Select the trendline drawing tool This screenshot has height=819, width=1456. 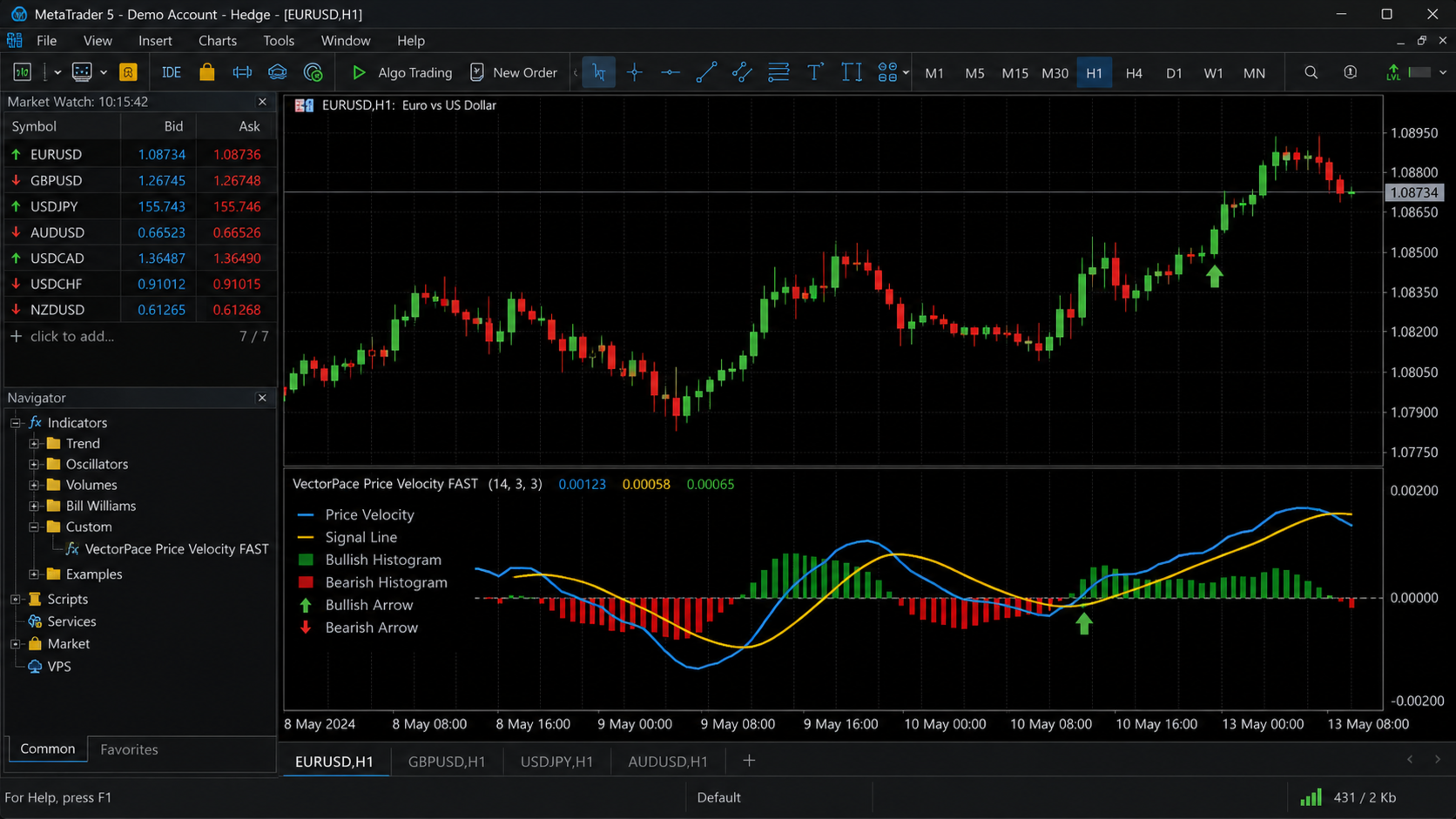click(706, 73)
